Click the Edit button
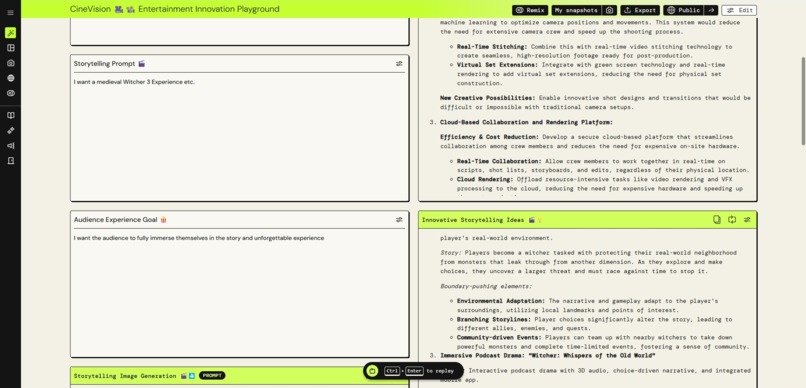This screenshot has height=388, width=806. point(739,10)
